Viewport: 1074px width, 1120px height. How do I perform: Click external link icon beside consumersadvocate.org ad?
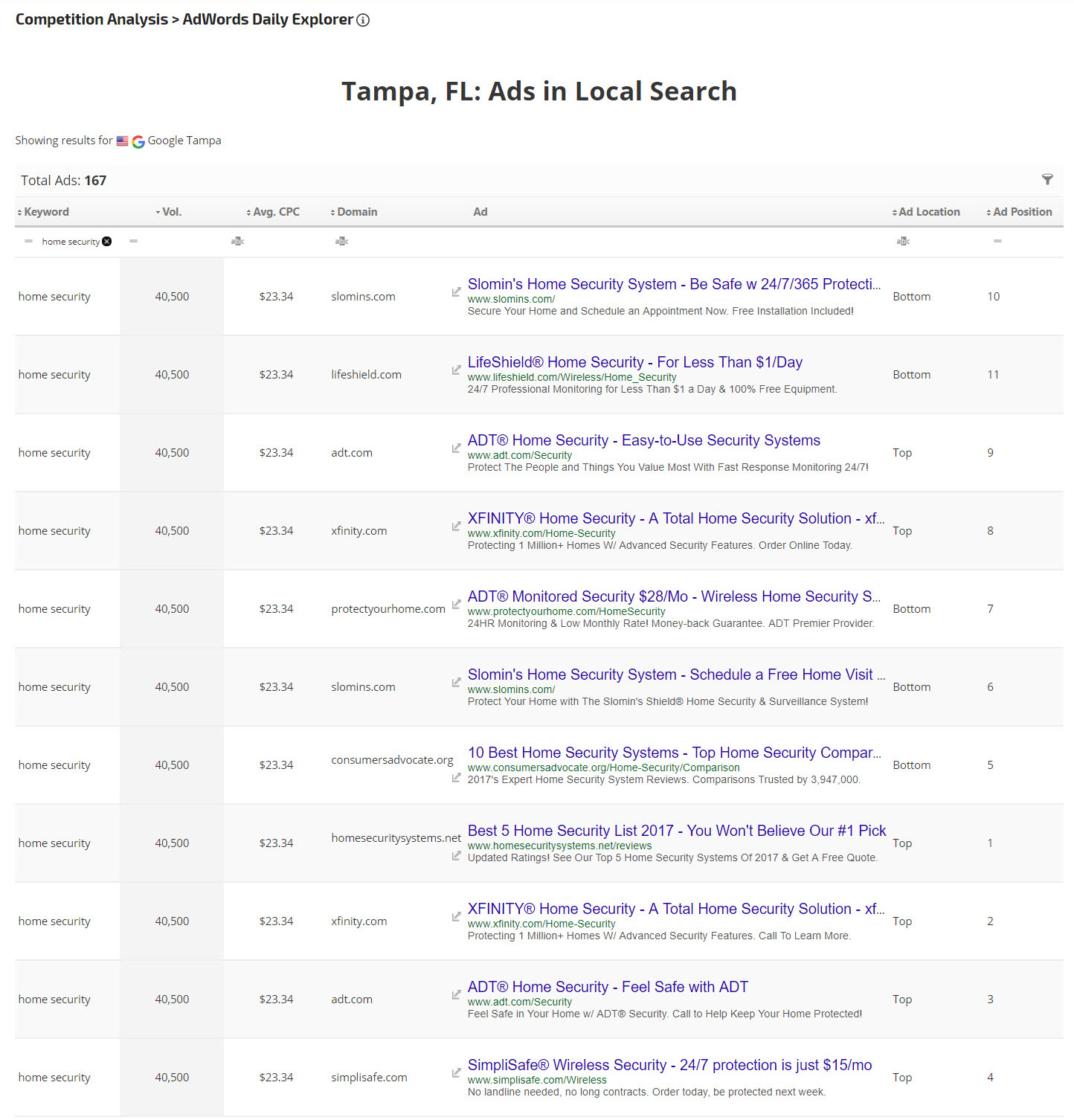pos(456,778)
